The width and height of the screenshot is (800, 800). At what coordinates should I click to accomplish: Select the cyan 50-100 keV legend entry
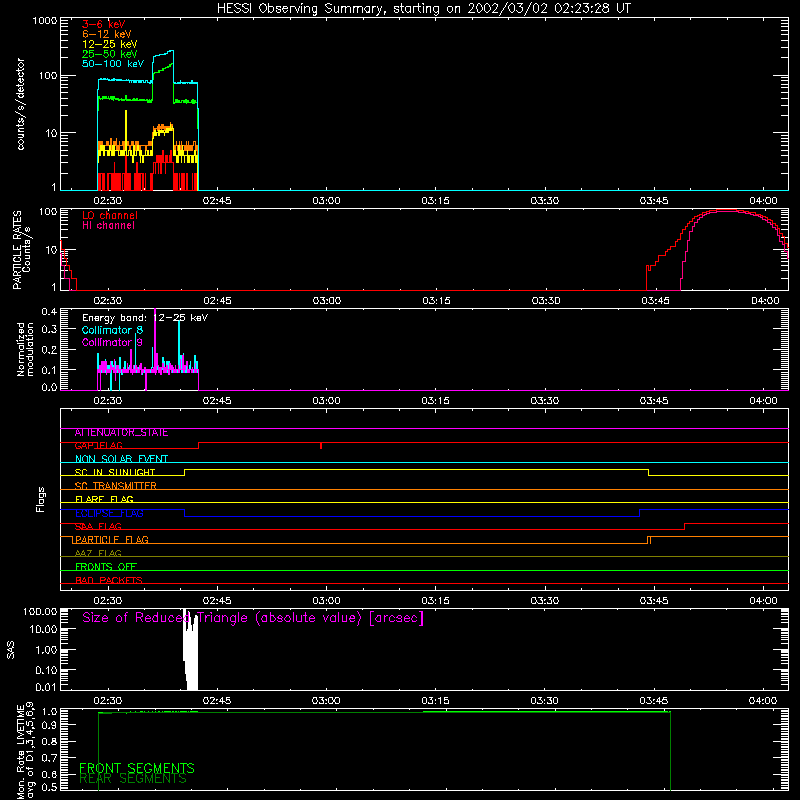113,64
